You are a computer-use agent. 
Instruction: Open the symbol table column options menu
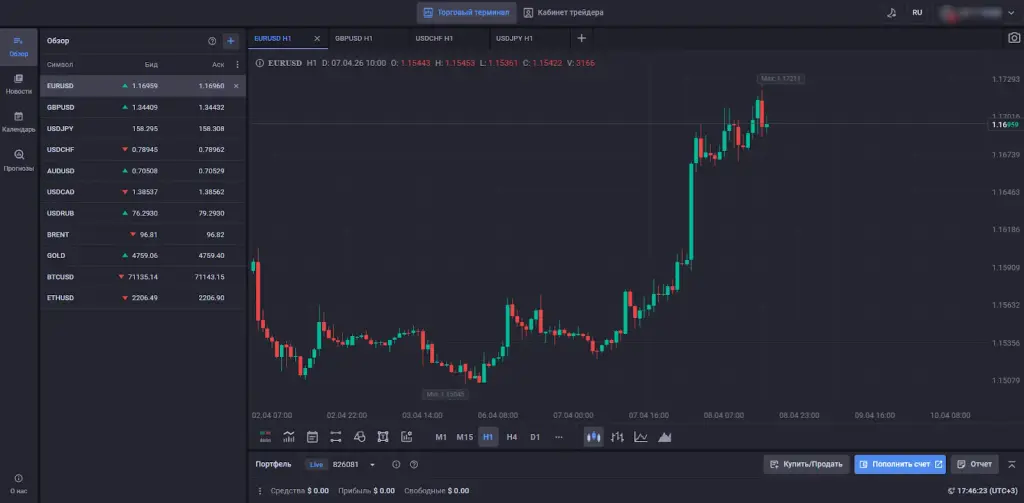click(x=237, y=65)
